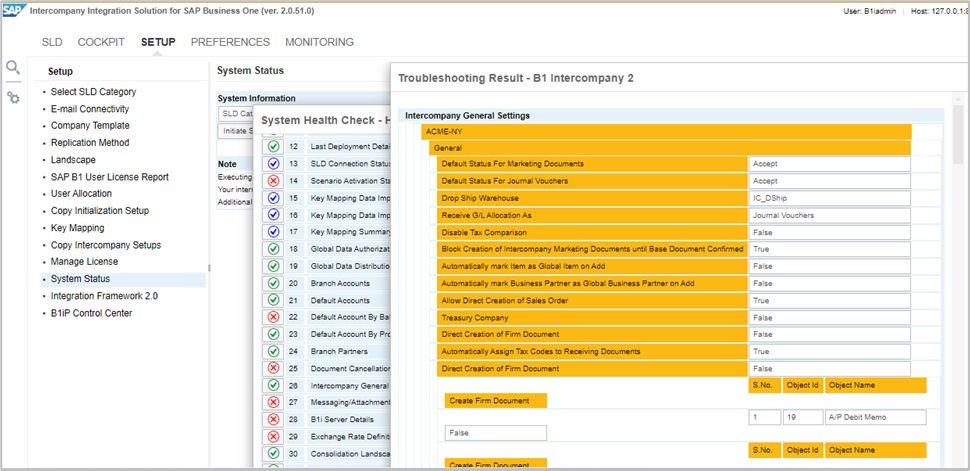Click the green check icon for row 20
The height and width of the screenshot is (471, 970).
pos(273,283)
